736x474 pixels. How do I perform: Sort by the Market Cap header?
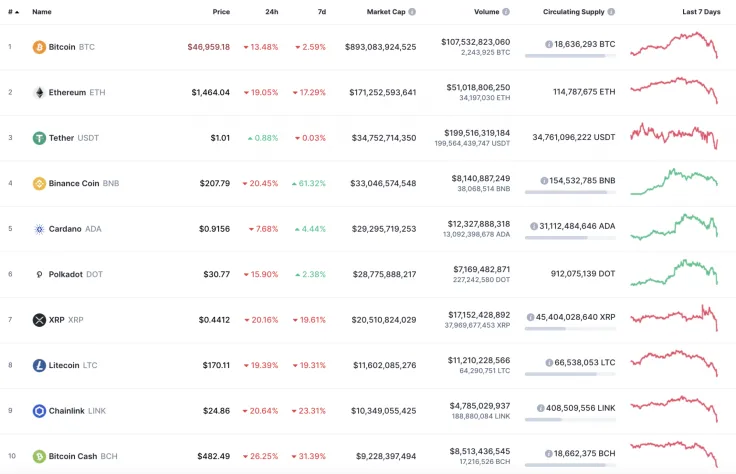[x=386, y=12]
